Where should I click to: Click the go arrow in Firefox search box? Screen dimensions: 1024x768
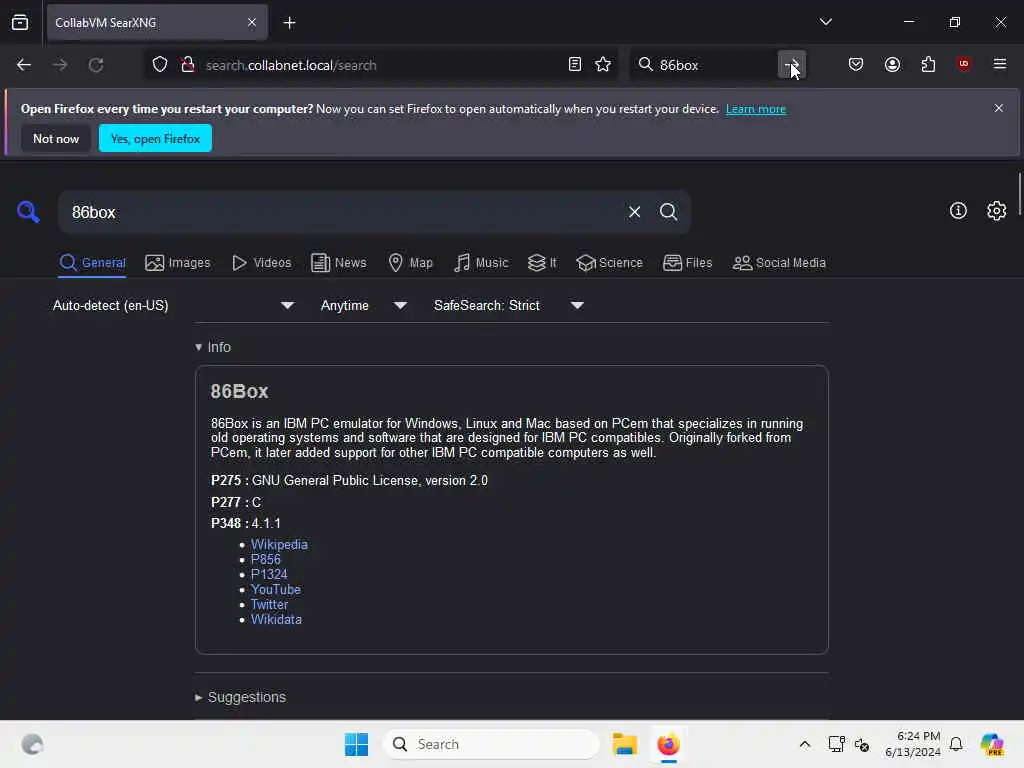(792, 65)
